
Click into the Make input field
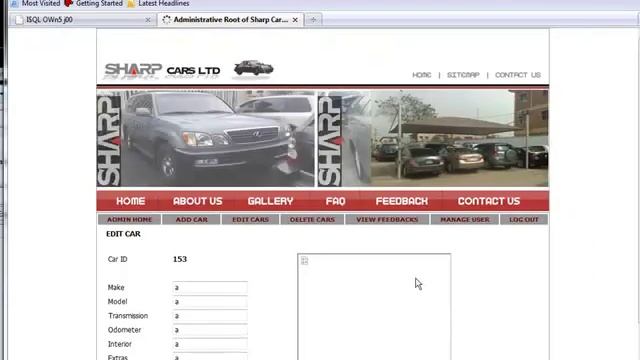[210, 288]
